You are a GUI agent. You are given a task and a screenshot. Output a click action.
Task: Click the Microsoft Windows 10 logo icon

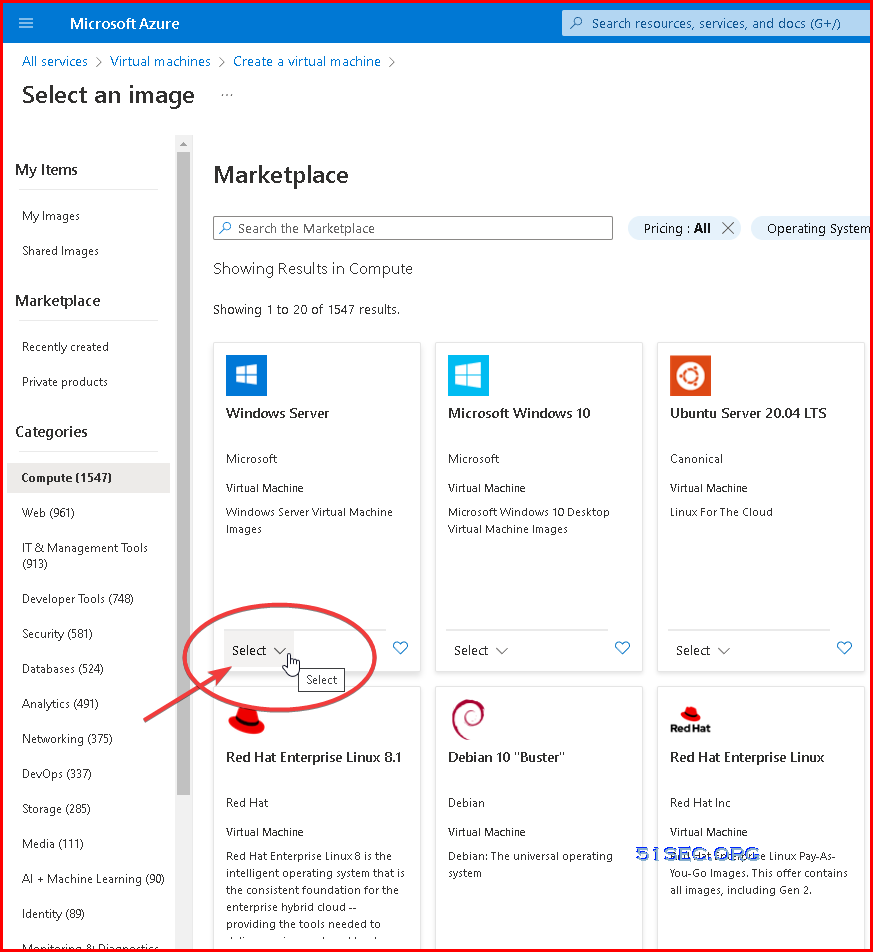(468, 375)
